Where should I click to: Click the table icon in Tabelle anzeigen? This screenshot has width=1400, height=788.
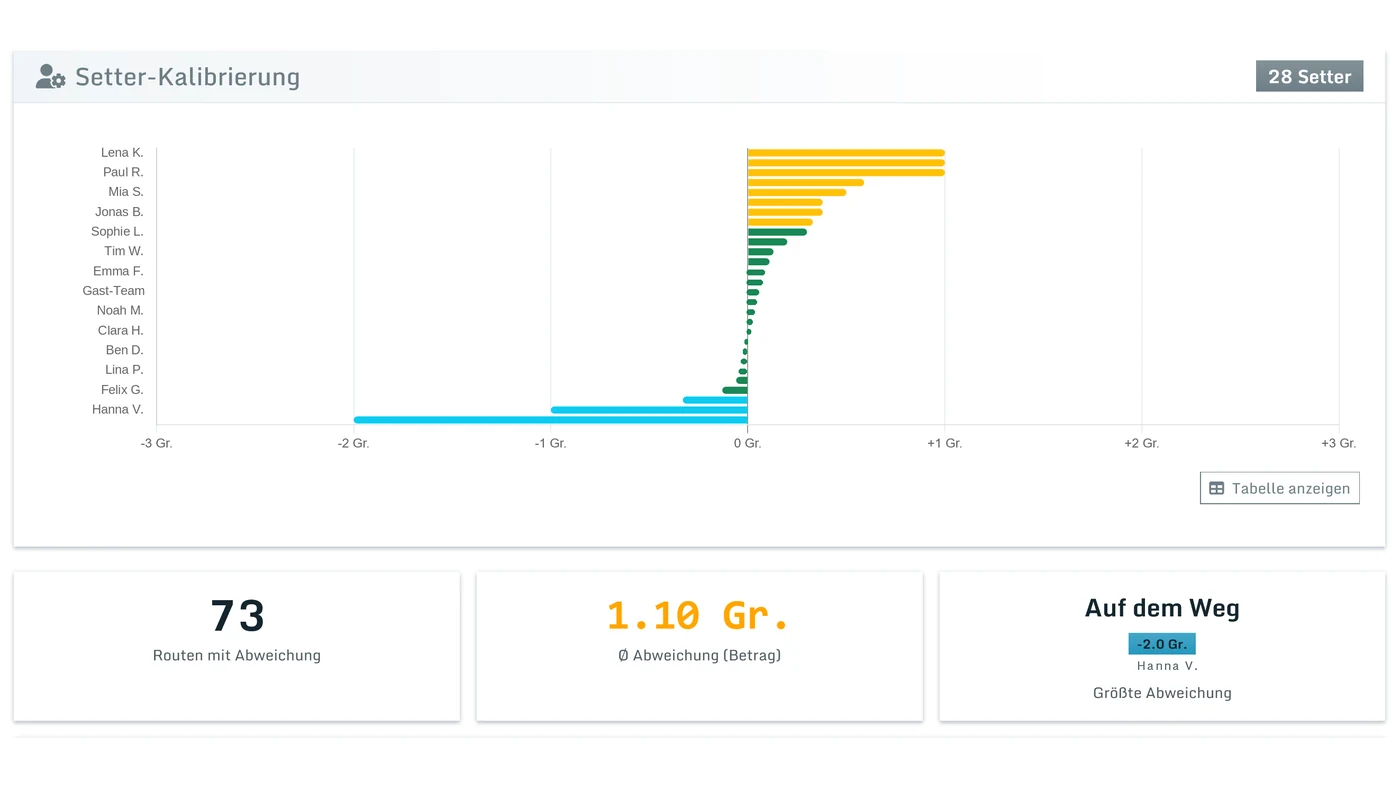1217,488
